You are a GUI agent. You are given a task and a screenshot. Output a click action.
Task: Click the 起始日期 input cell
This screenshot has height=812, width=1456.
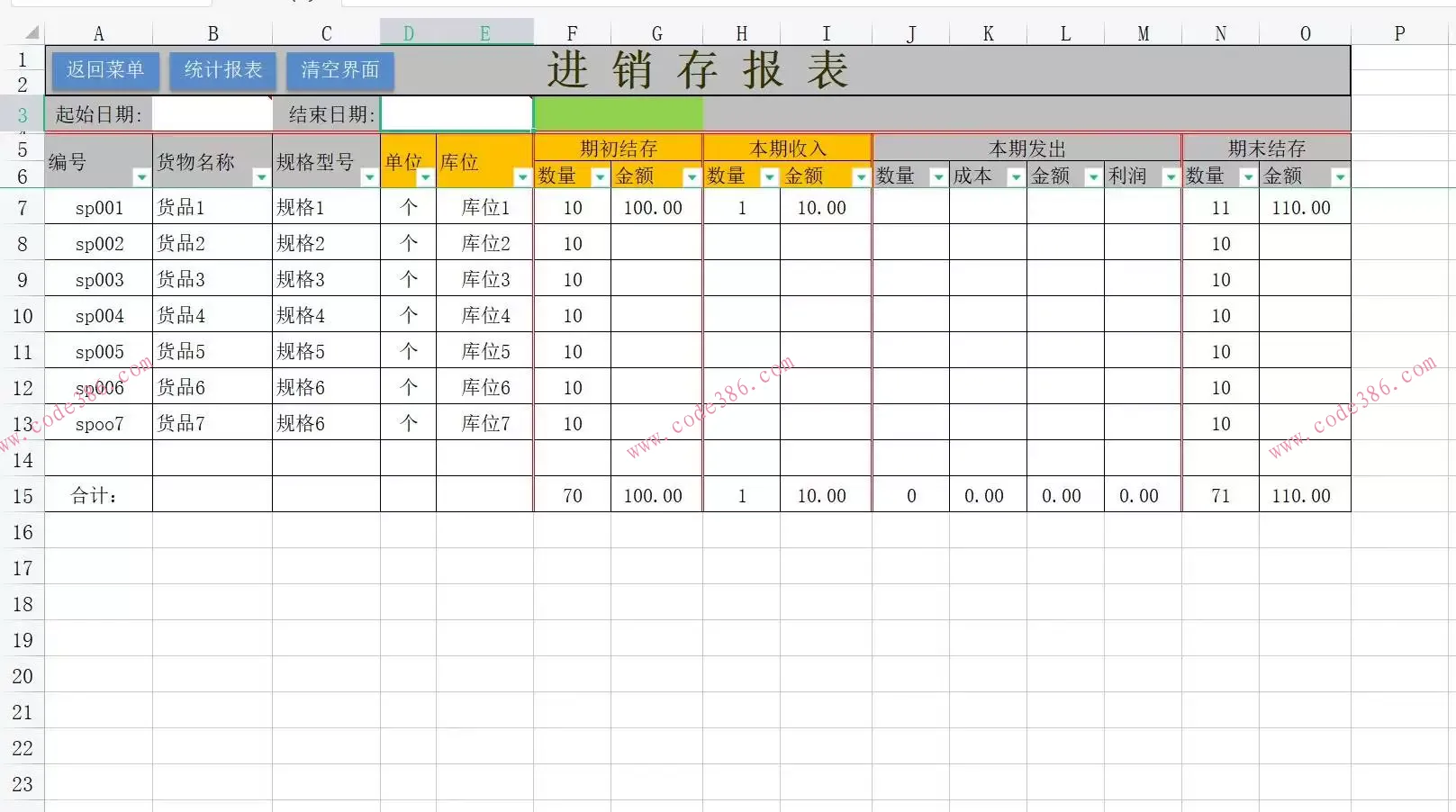click(213, 114)
